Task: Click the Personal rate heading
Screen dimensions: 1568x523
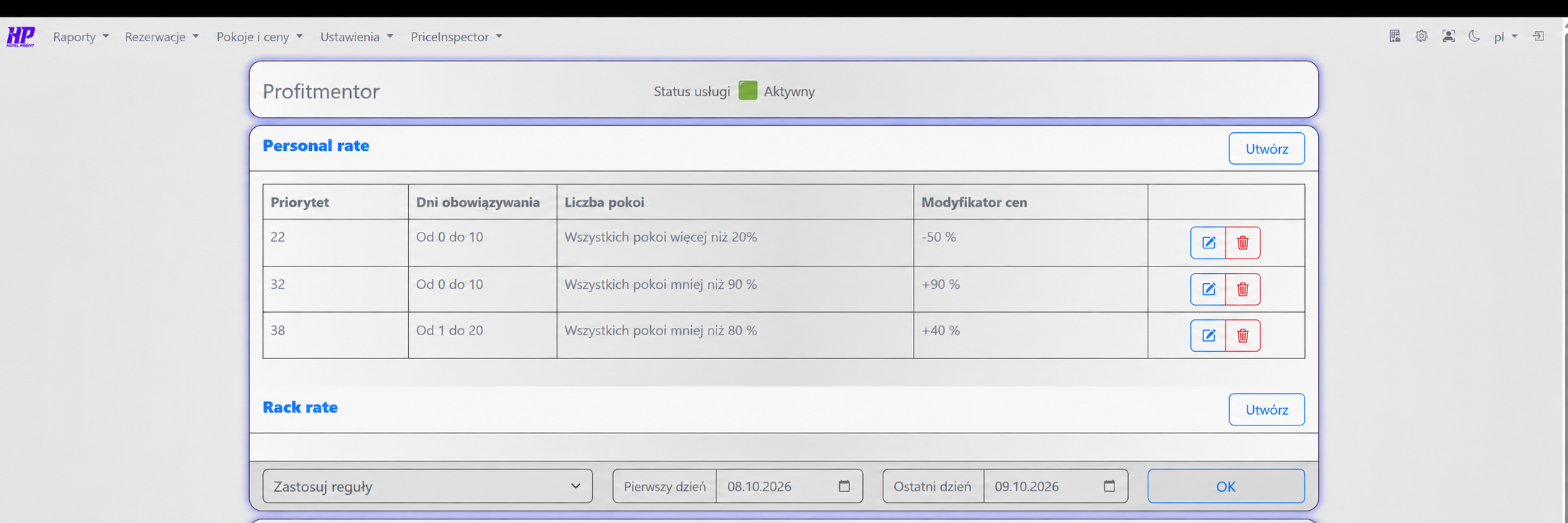Action: point(316,146)
